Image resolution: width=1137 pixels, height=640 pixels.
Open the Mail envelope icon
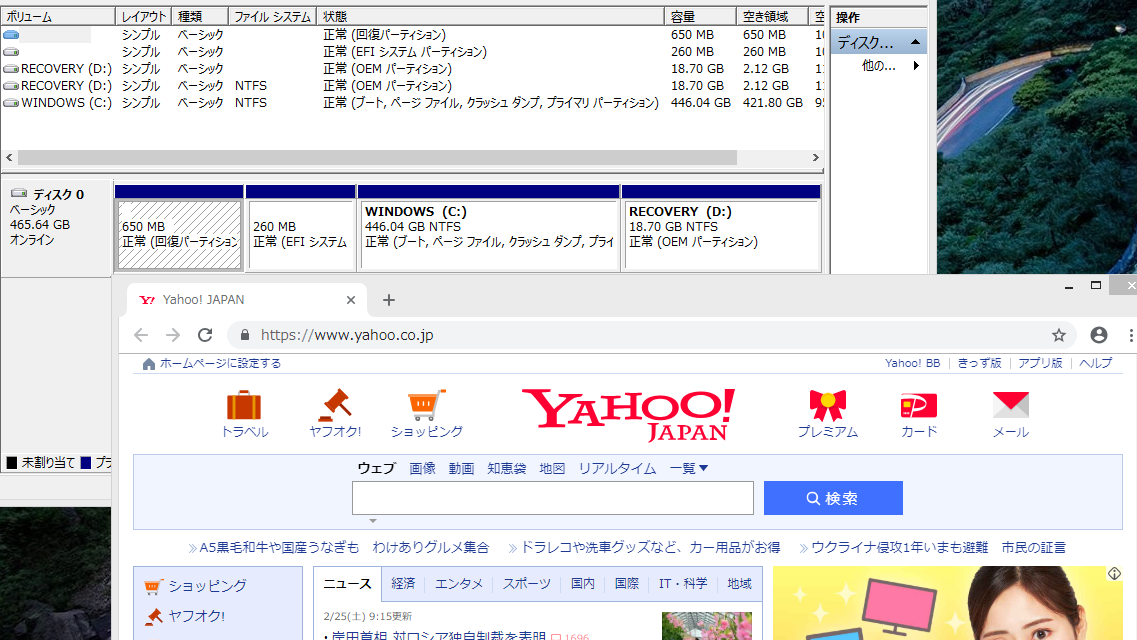point(1010,405)
